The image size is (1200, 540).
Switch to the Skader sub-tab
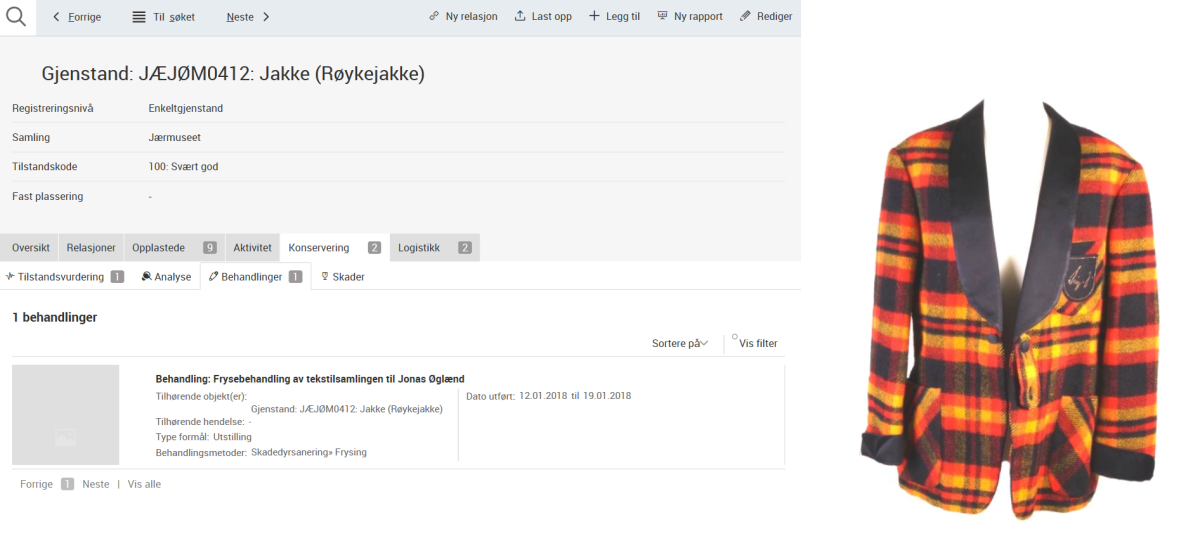click(342, 277)
